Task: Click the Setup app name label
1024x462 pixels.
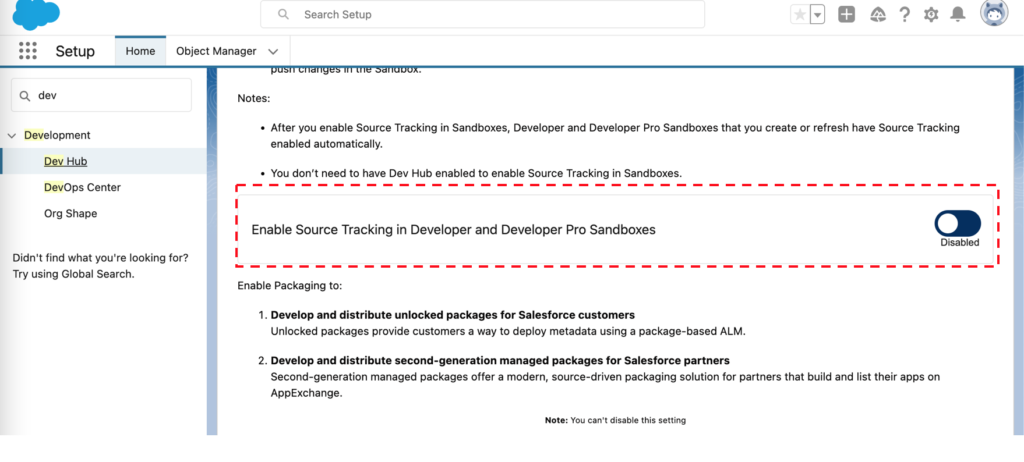Action: pyautogui.click(x=75, y=51)
